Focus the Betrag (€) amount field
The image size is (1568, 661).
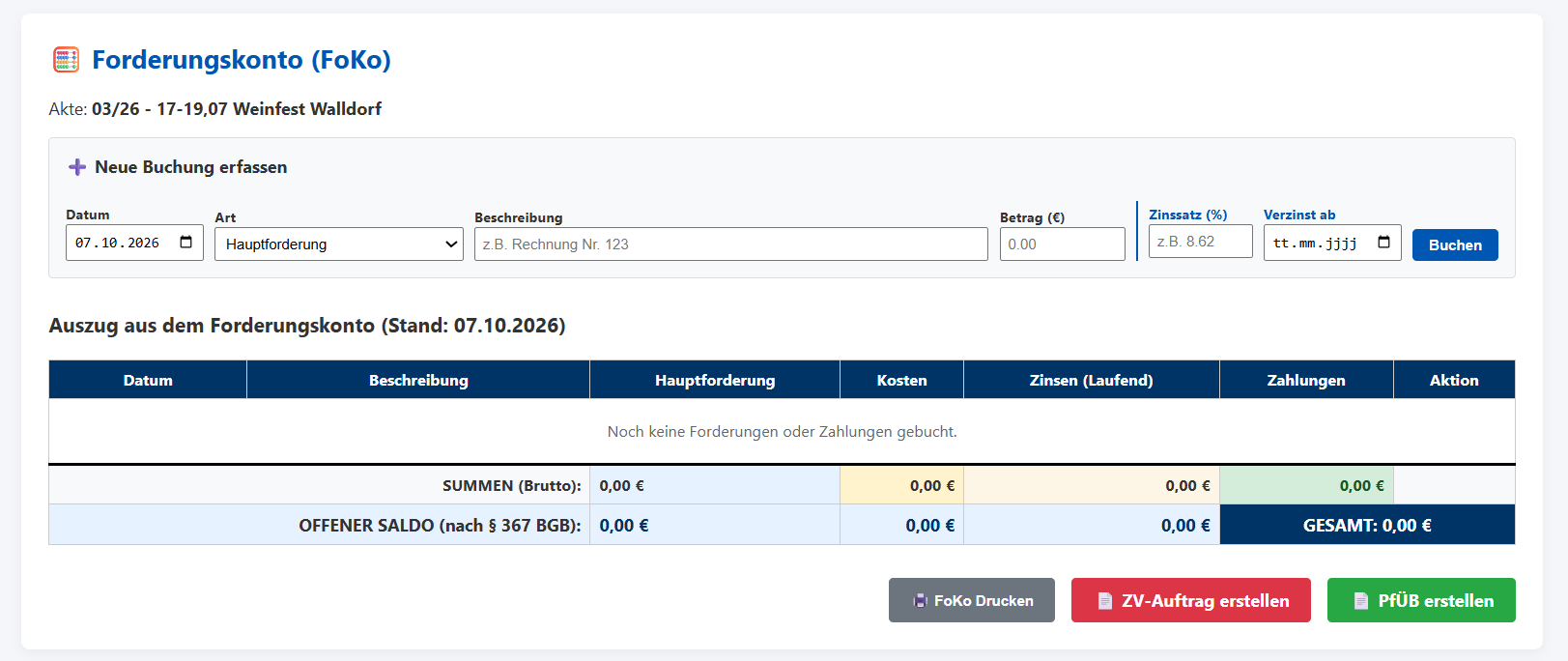[1063, 244]
